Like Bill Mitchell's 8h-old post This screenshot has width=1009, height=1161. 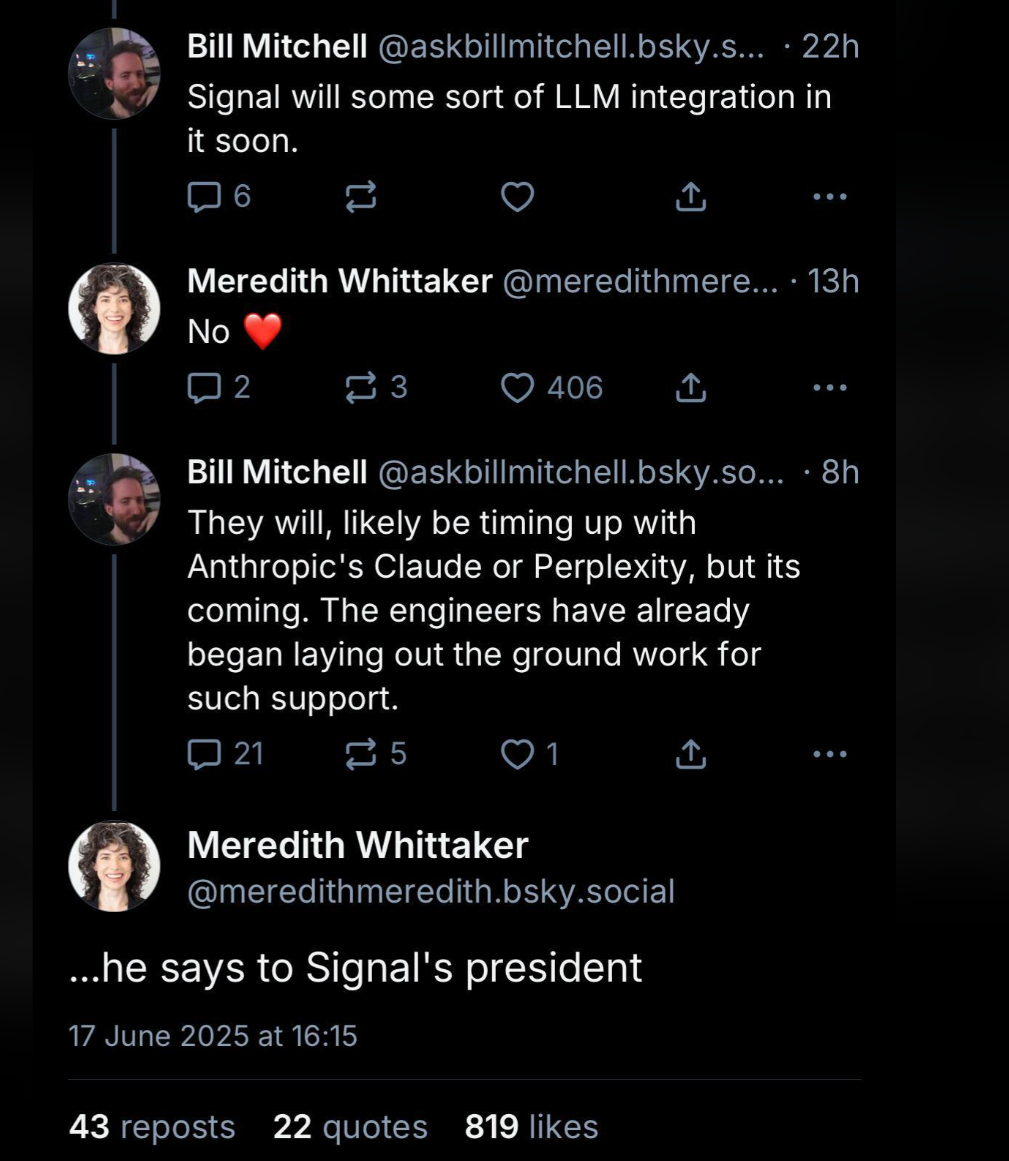[517, 754]
